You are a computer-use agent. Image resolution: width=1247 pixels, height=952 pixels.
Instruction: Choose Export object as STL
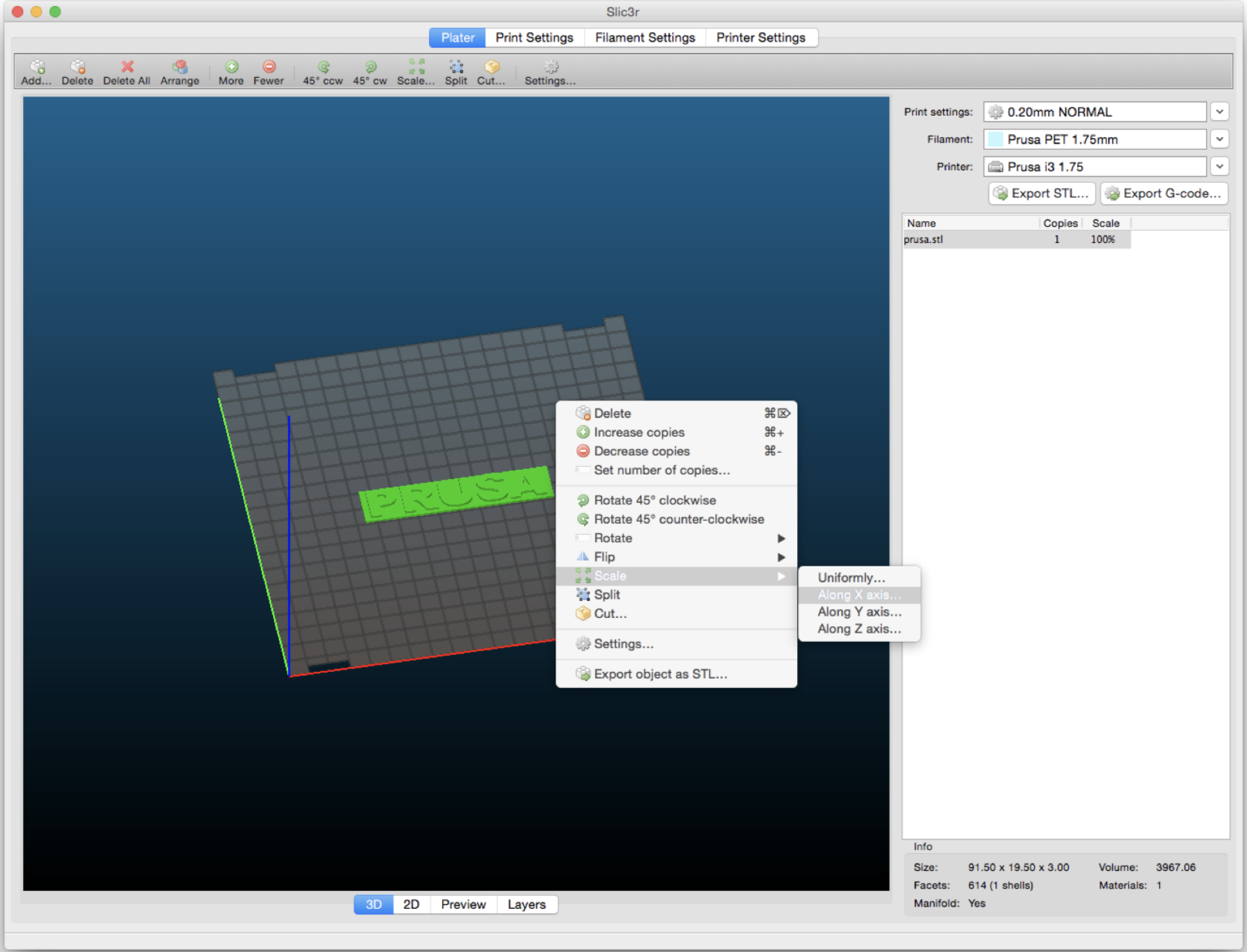(x=676, y=674)
